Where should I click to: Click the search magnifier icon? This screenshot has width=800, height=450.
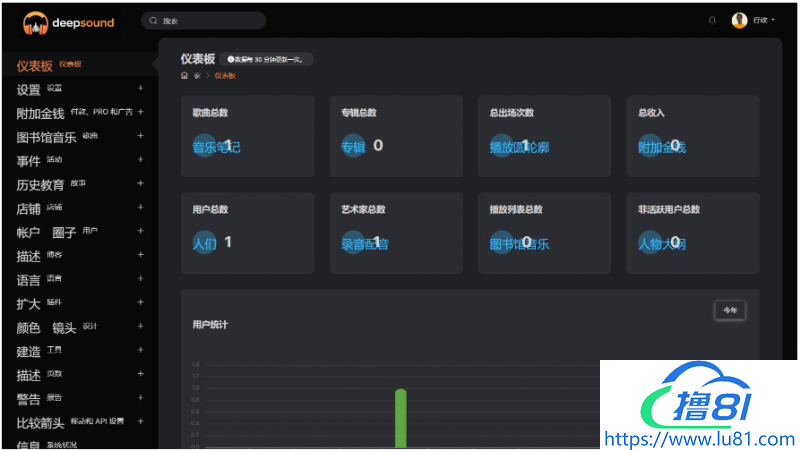pyautogui.click(x=153, y=21)
